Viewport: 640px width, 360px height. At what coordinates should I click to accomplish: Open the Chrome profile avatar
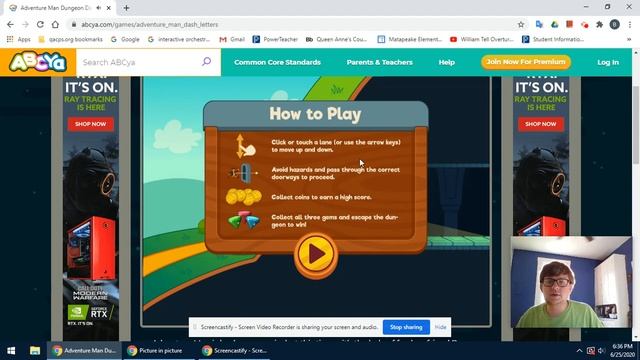pos(614,24)
